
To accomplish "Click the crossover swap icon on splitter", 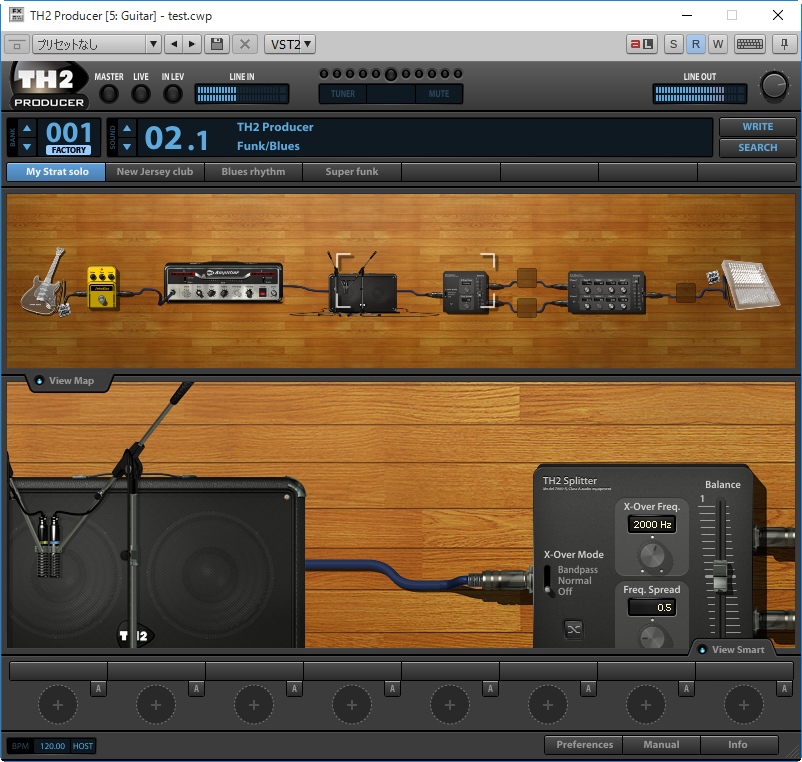I will pos(574,629).
